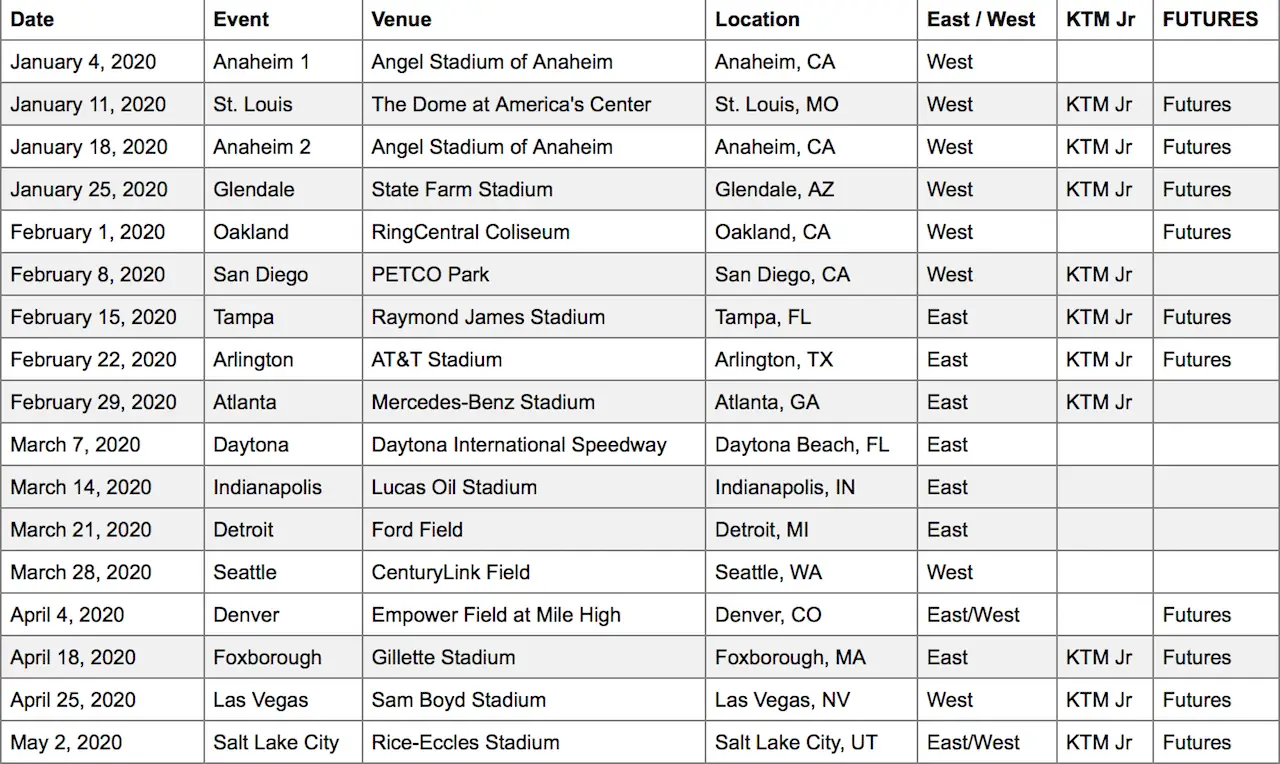This screenshot has width=1280, height=764.
Task: Select The Dome at America's Center cell
Action: tap(534, 104)
